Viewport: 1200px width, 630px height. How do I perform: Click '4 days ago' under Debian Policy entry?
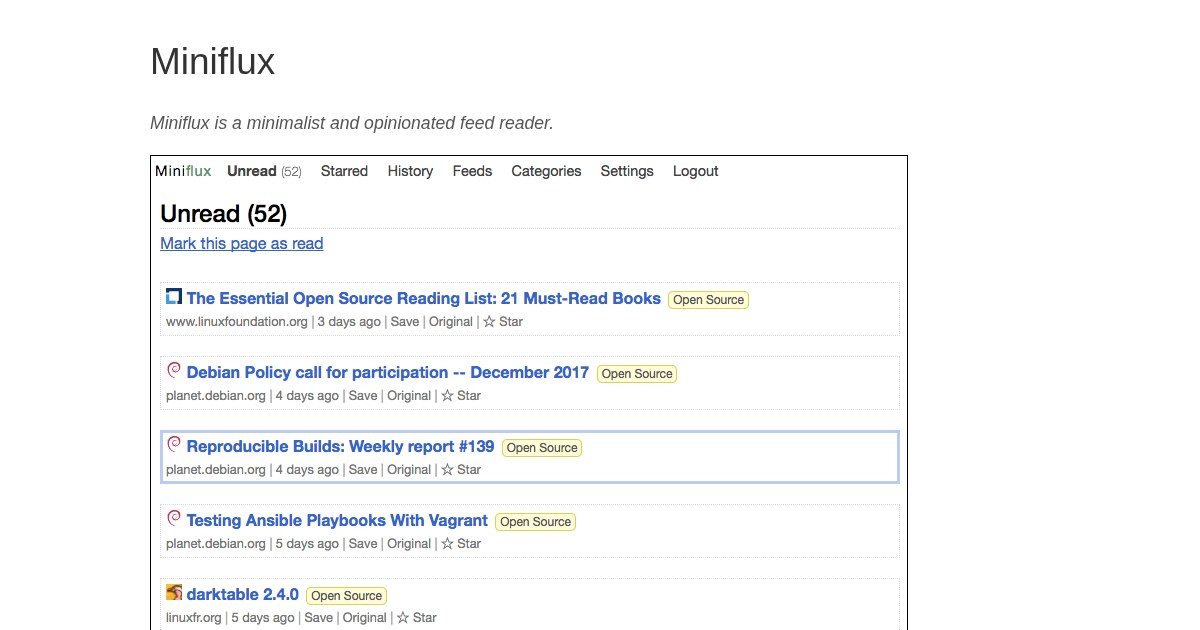click(307, 396)
